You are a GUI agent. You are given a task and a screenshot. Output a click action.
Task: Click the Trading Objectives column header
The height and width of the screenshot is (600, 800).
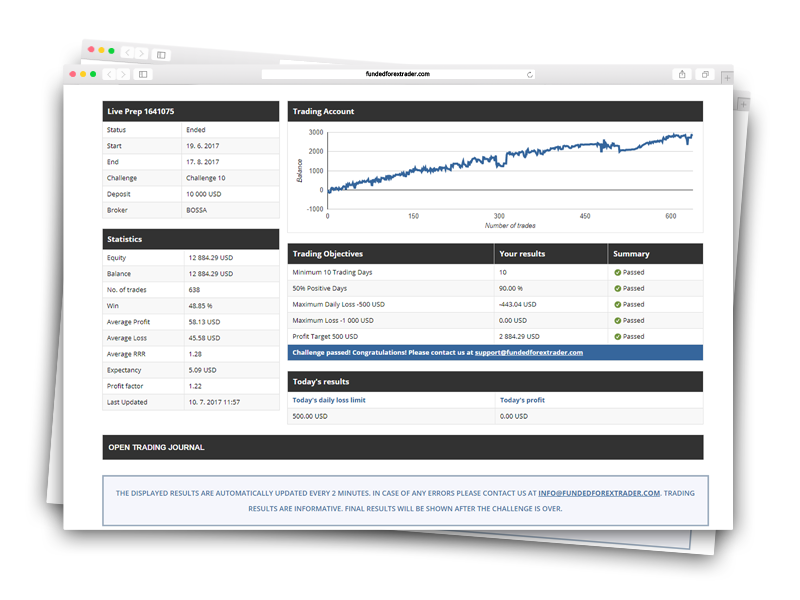pyautogui.click(x=391, y=254)
